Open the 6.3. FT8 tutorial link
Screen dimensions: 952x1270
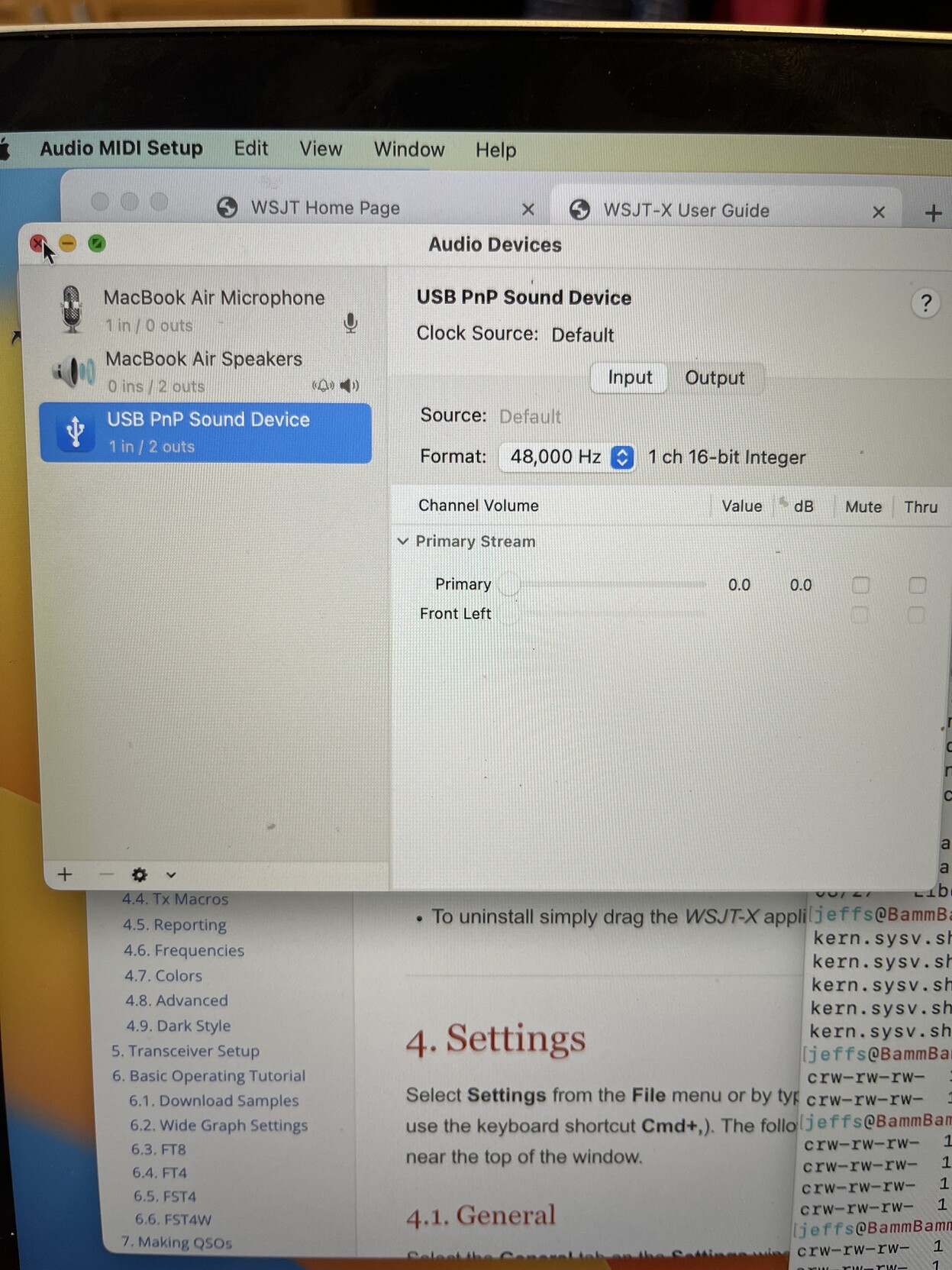coord(158,1149)
